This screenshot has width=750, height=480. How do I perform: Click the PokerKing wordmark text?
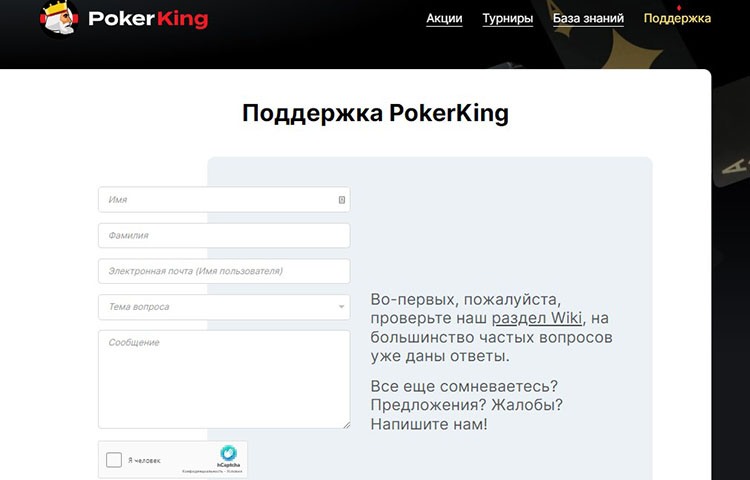tap(148, 19)
